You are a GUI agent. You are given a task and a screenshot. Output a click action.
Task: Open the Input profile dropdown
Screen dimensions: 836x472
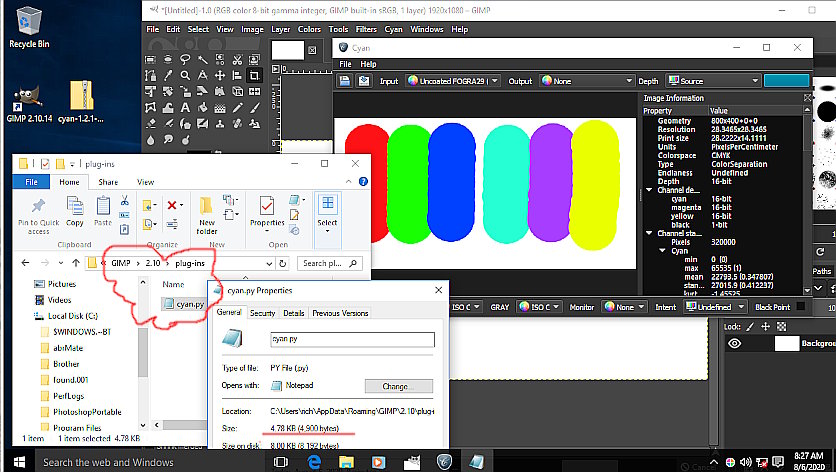(x=452, y=81)
